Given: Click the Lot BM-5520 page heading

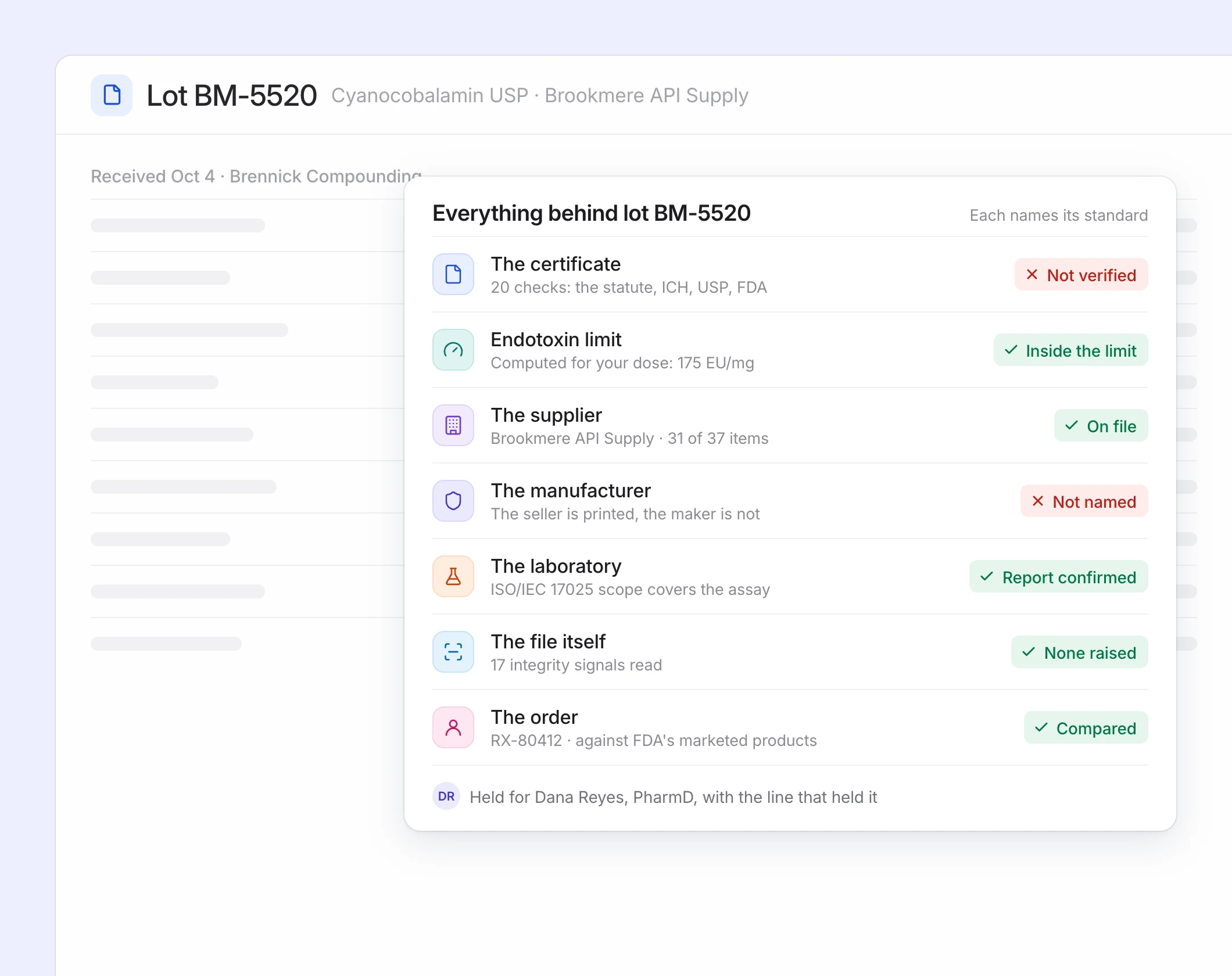Looking at the screenshot, I should pyautogui.click(x=232, y=96).
